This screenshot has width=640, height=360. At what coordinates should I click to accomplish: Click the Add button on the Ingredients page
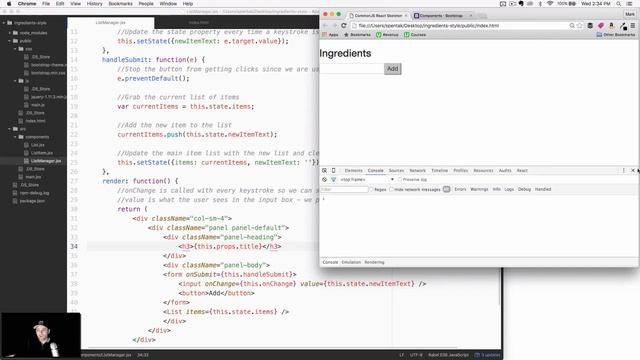click(x=393, y=69)
